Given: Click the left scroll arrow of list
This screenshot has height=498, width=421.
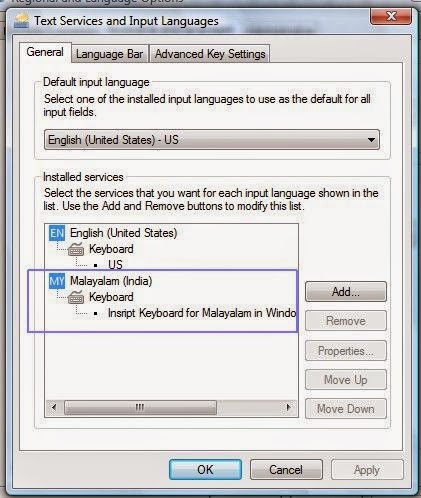Looking at the screenshot, I should click(x=54, y=407).
